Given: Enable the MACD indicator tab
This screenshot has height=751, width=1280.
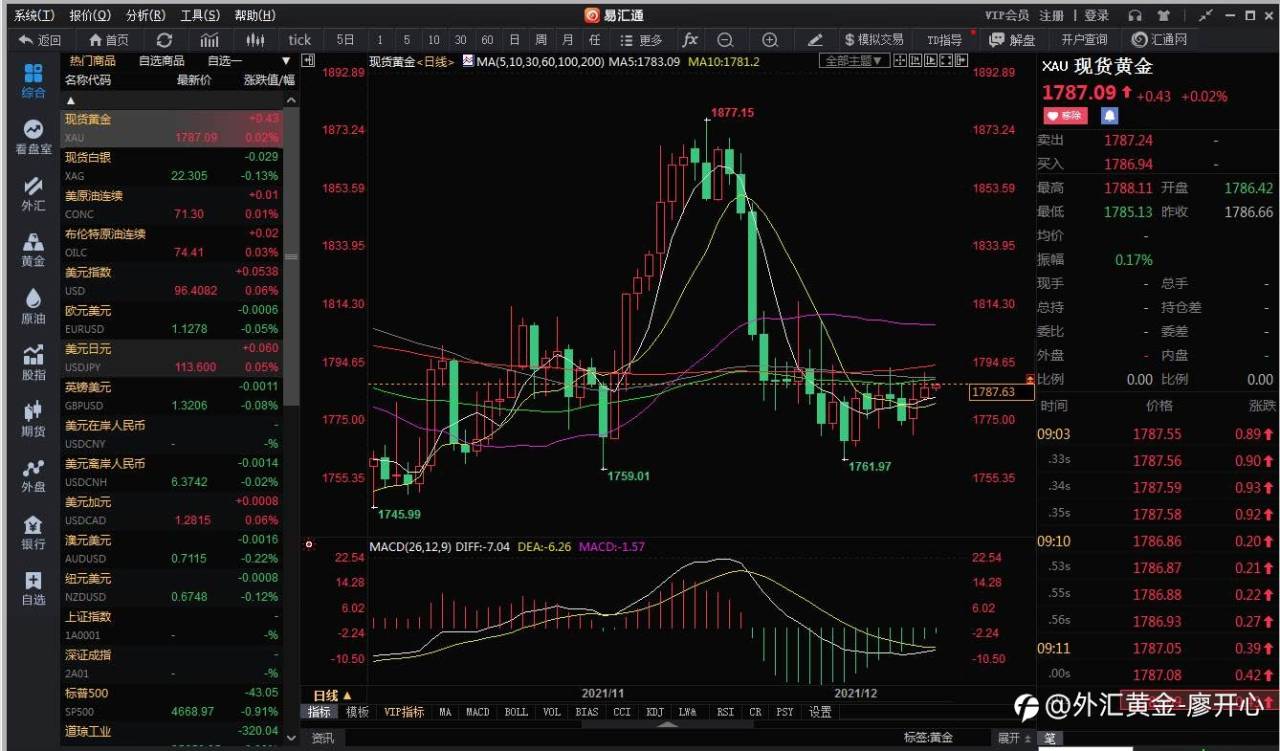Looking at the screenshot, I should 478,712.
